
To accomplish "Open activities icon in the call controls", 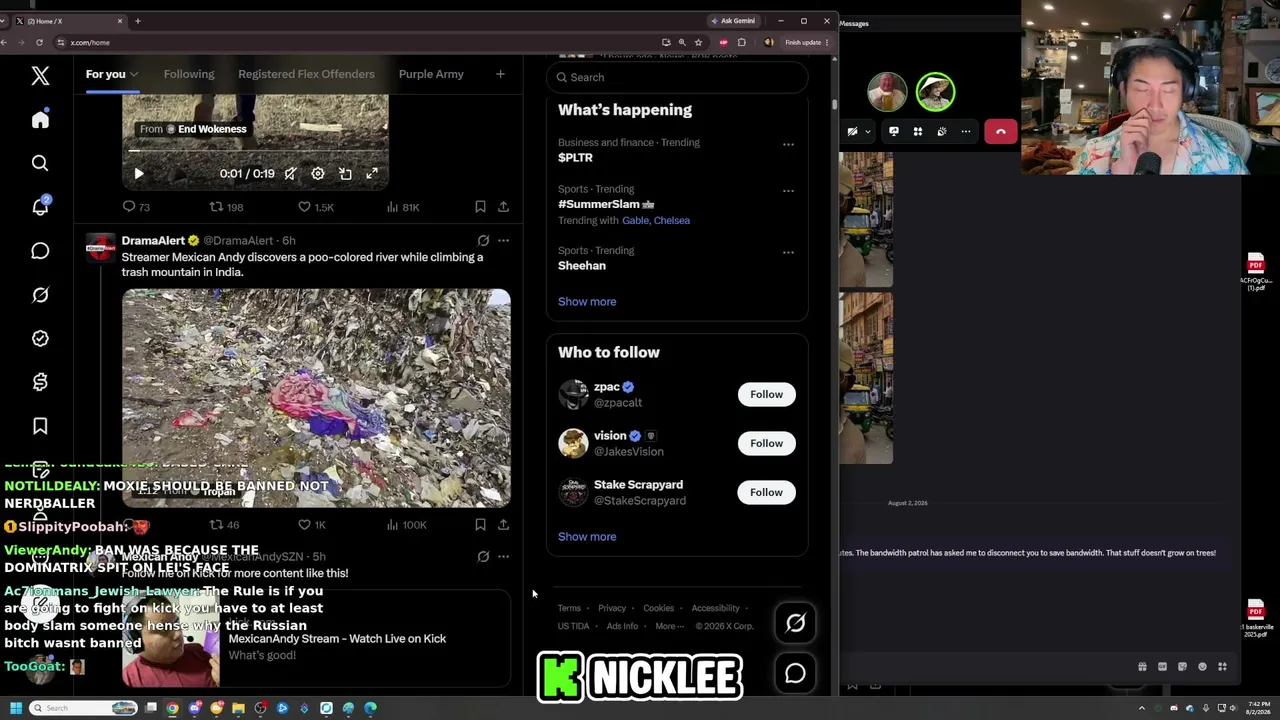I will click(x=918, y=131).
